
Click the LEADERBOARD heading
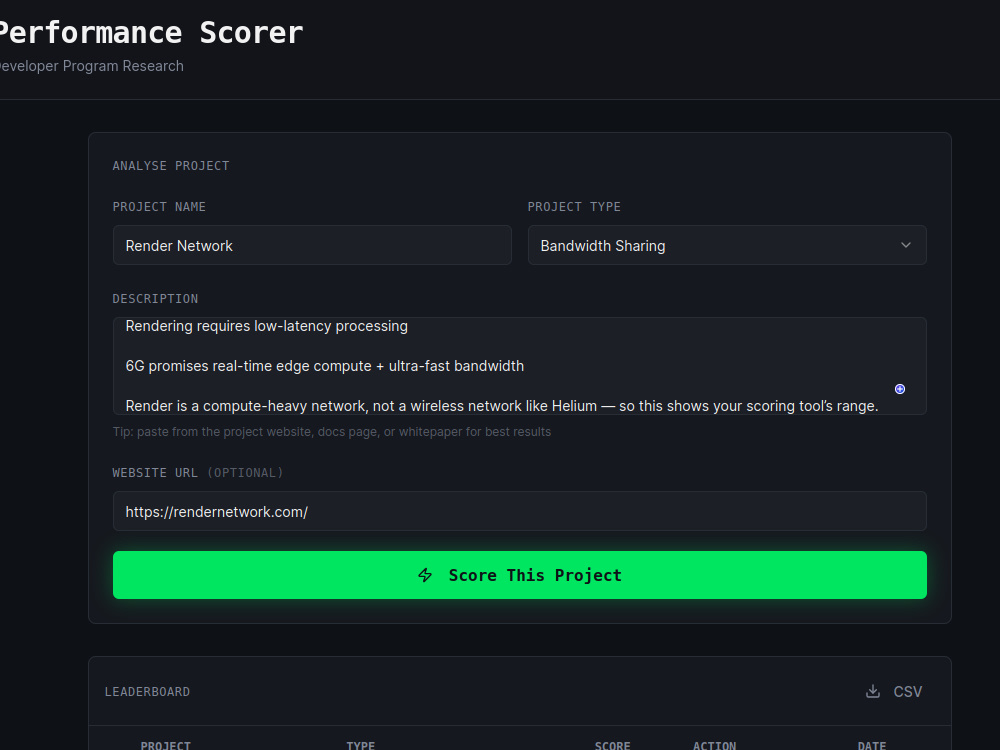point(147,691)
